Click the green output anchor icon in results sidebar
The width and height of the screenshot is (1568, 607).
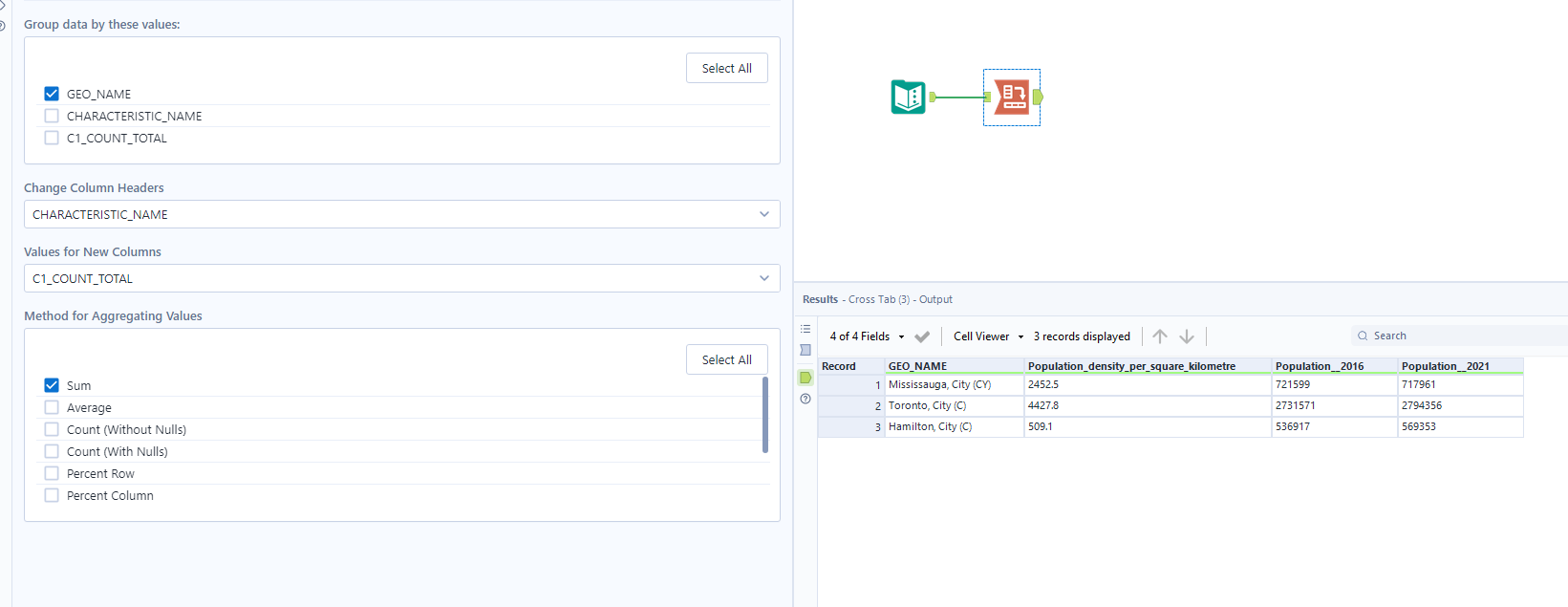[805, 378]
